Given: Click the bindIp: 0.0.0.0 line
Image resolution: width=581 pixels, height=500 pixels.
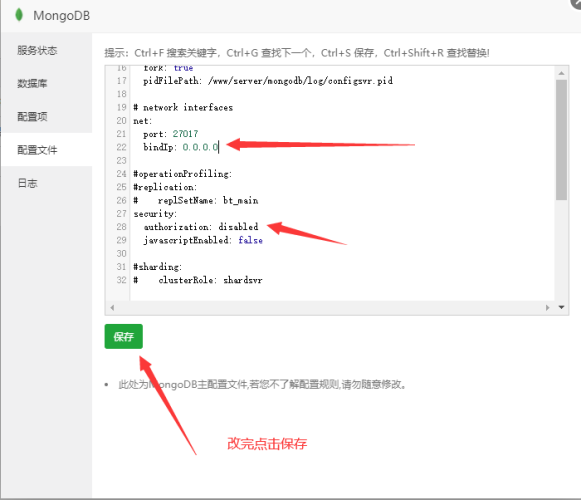Looking at the screenshot, I should click(181, 147).
